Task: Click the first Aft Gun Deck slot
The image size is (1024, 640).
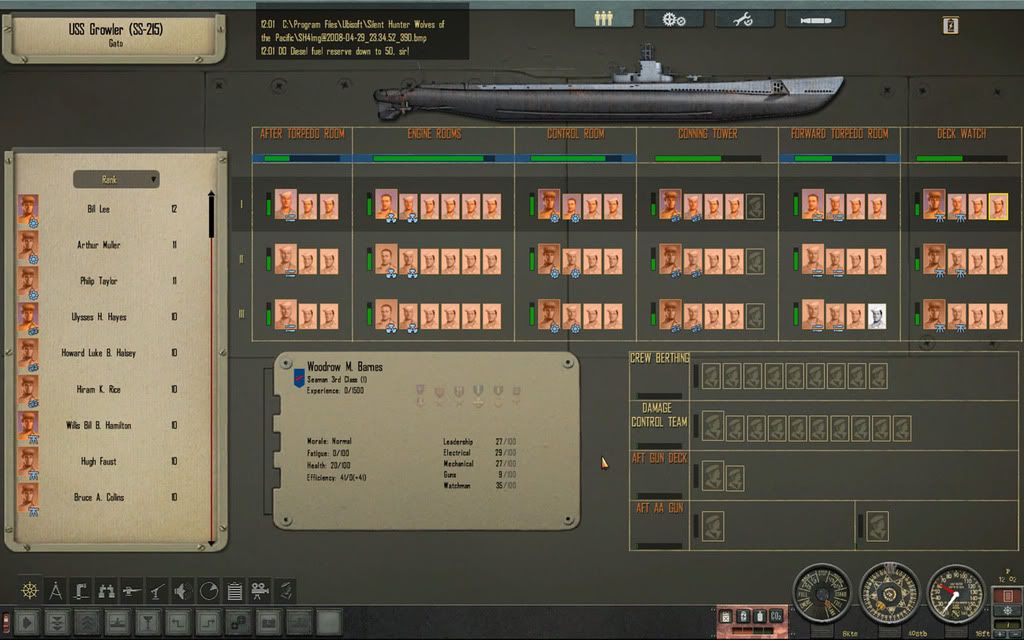Action: click(x=712, y=475)
